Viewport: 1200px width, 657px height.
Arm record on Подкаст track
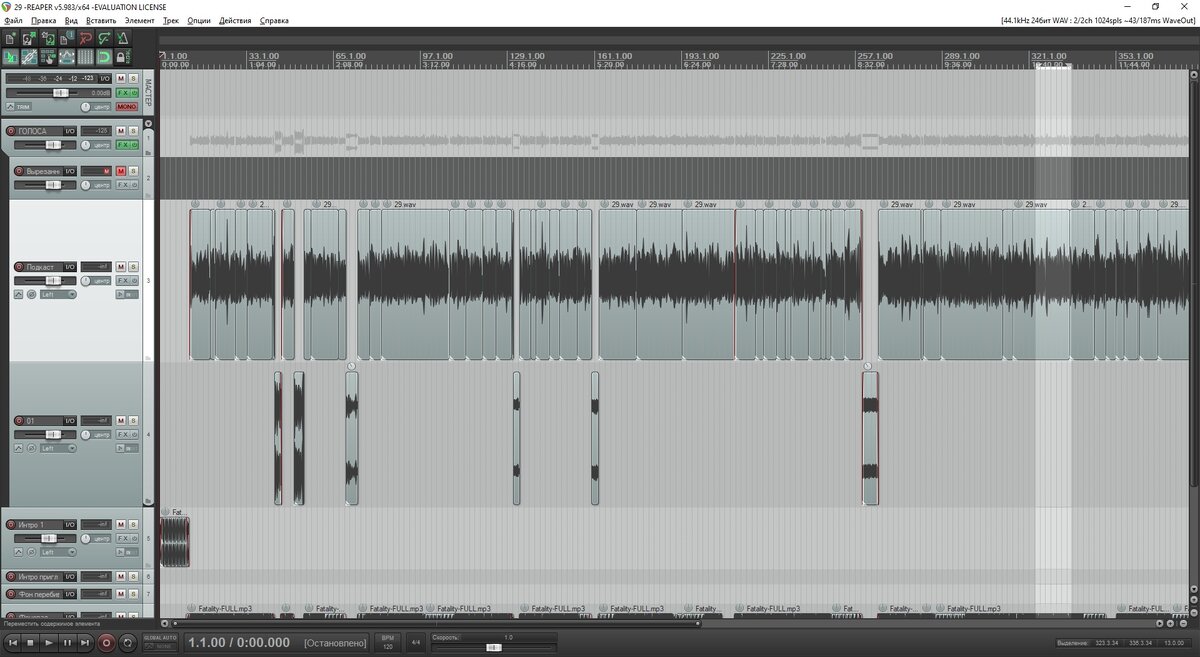point(19,267)
